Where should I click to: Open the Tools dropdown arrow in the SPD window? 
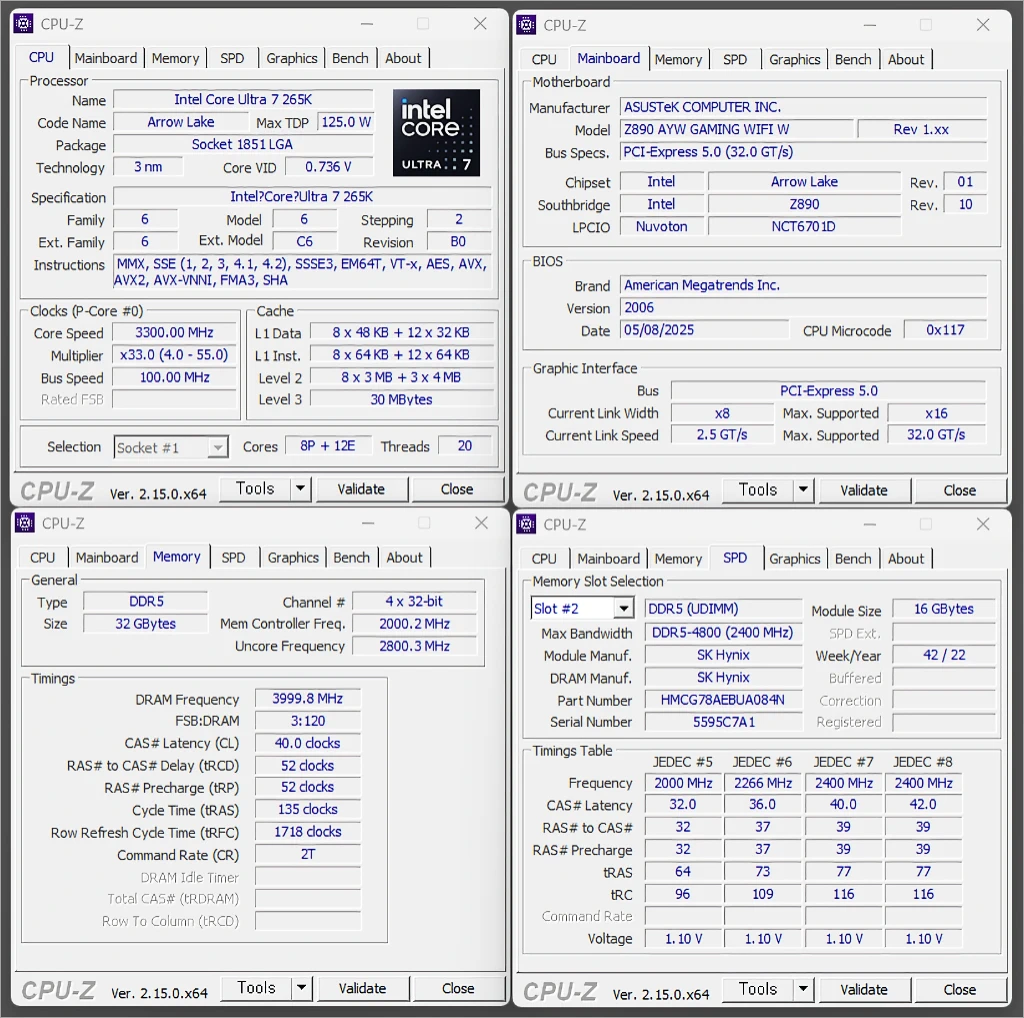[803, 989]
